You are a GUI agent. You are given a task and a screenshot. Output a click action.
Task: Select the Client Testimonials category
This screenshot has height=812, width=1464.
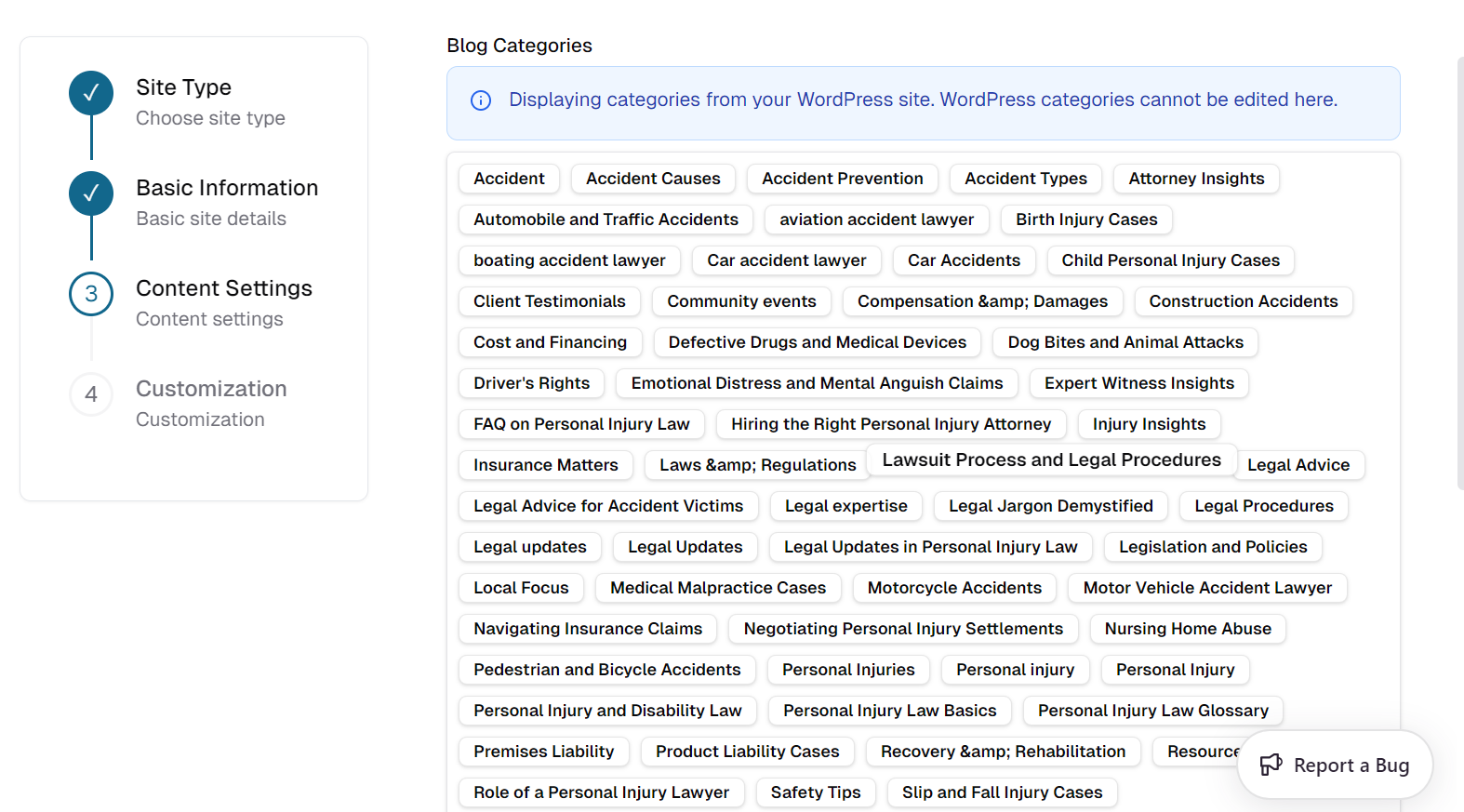[549, 301]
